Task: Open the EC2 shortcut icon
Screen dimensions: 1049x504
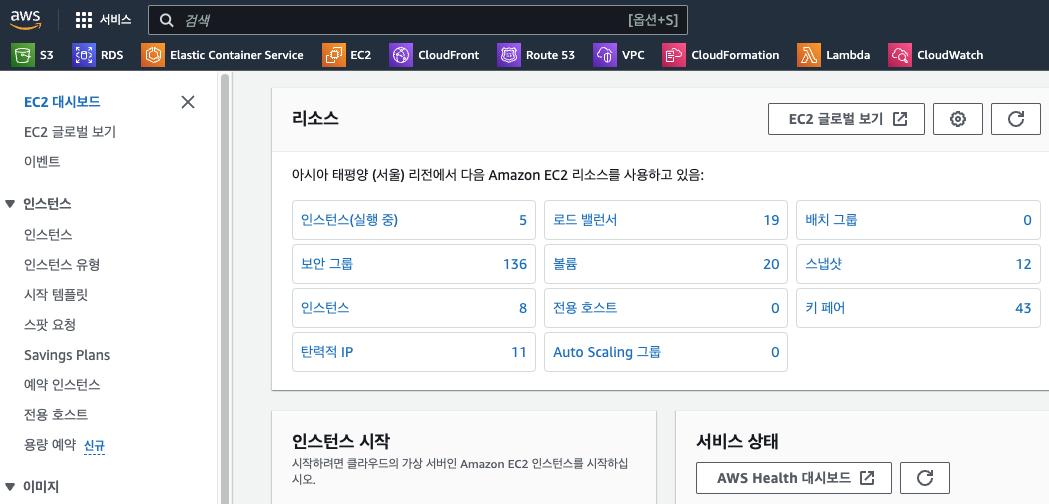Action: pyautogui.click(x=334, y=55)
